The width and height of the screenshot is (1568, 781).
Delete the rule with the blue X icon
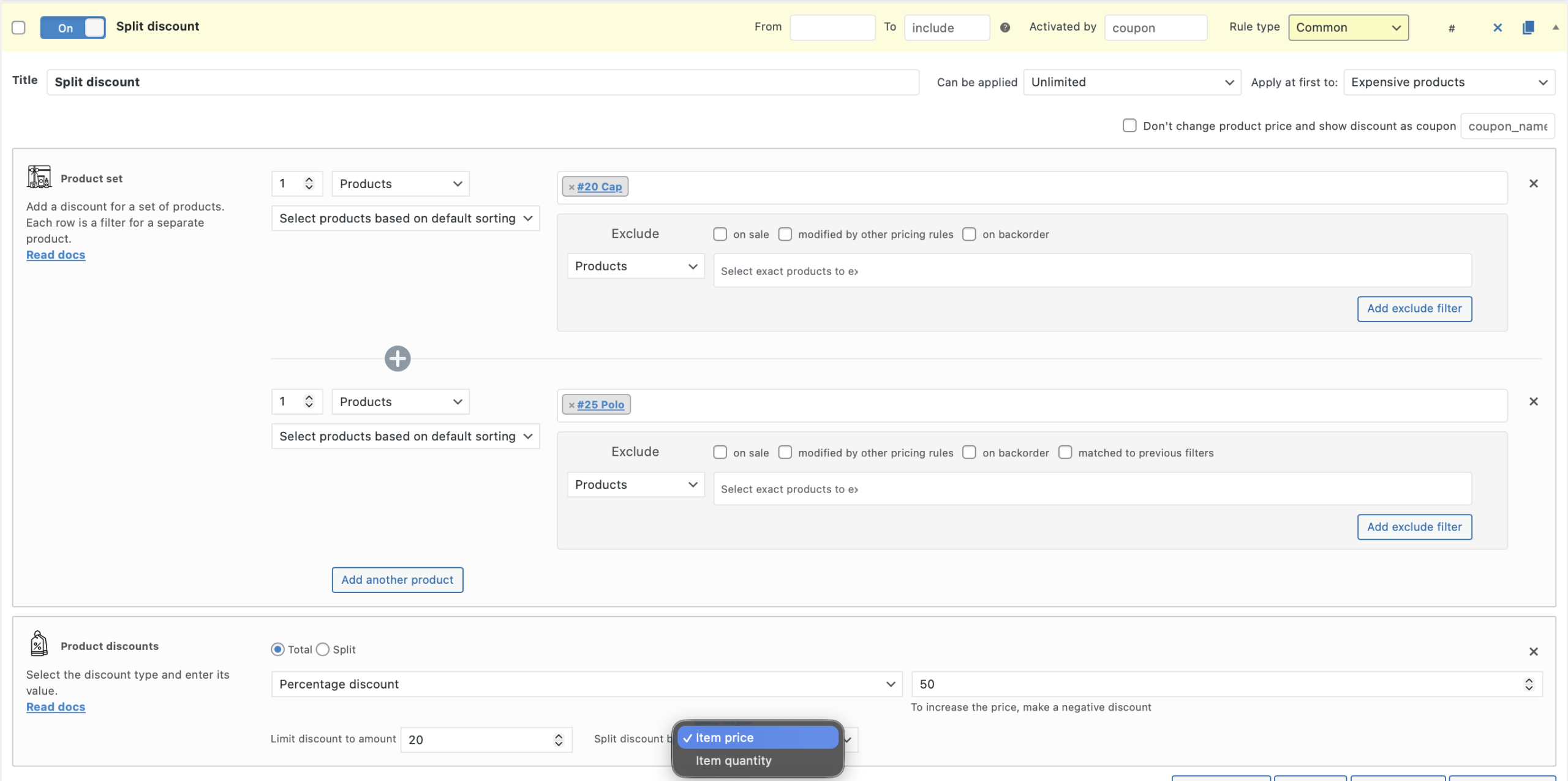[1498, 28]
